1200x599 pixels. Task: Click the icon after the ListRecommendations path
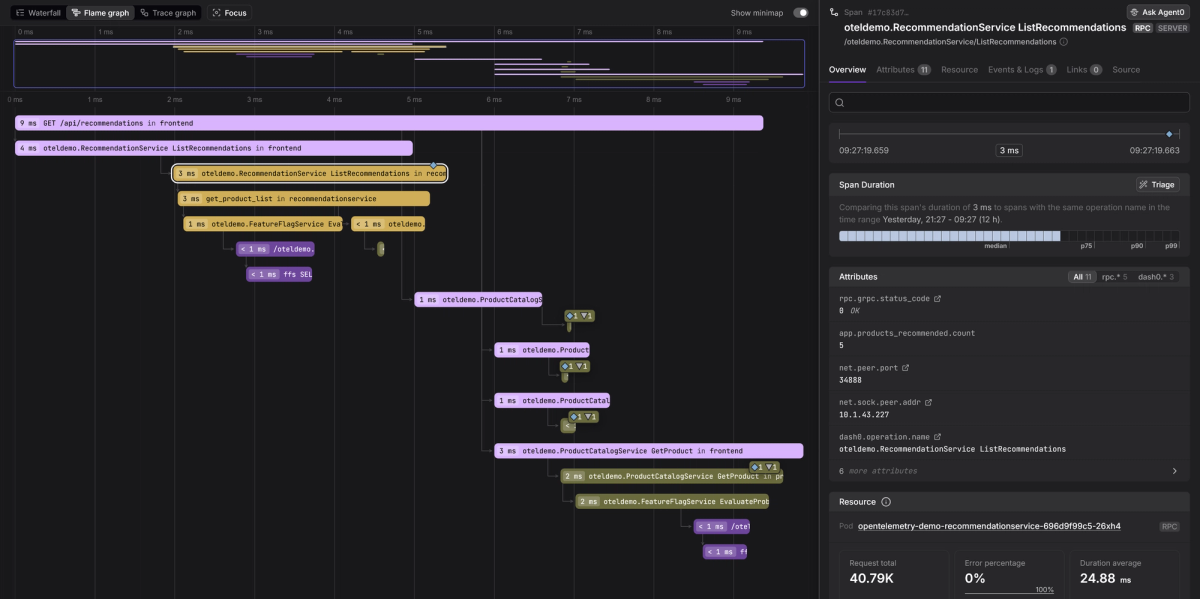(1063, 42)
